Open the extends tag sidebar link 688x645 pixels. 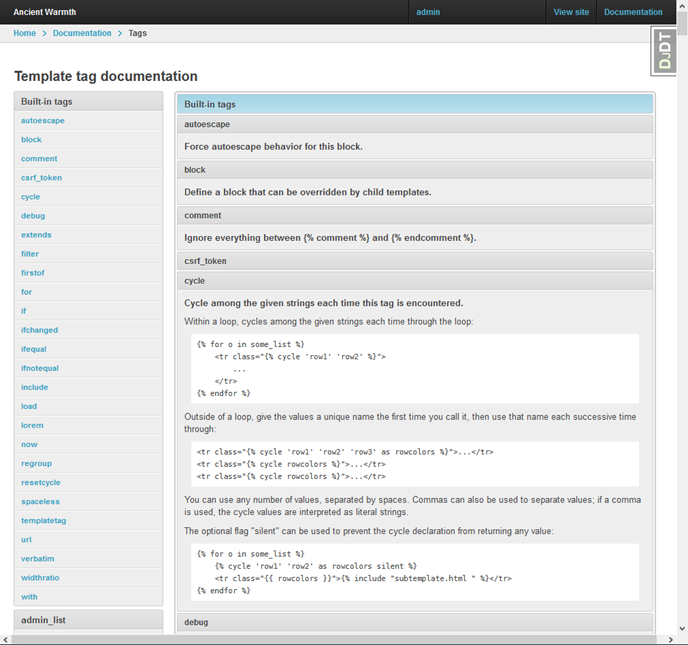click(36, 235)
